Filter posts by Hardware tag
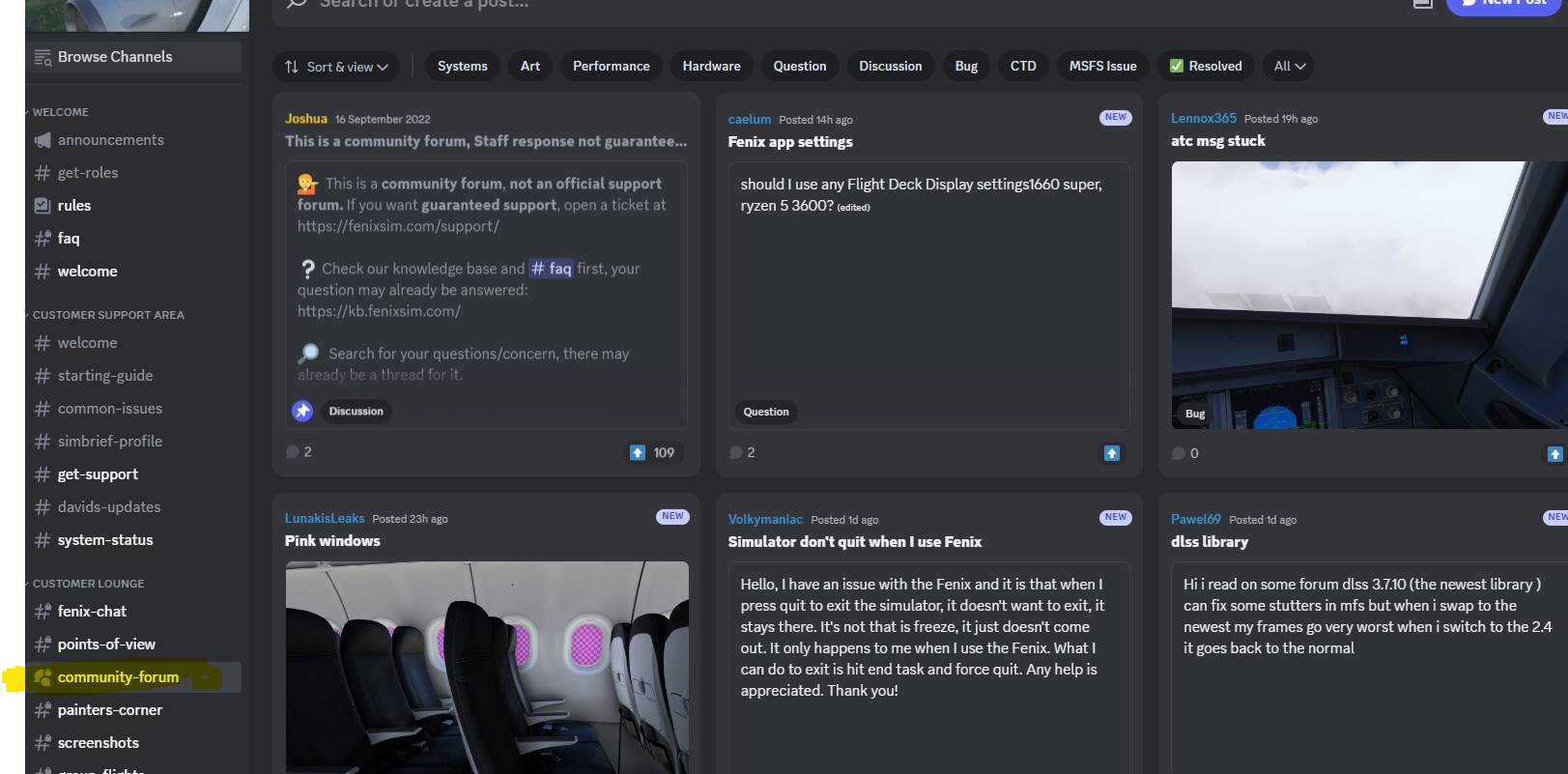 (711, 66)
